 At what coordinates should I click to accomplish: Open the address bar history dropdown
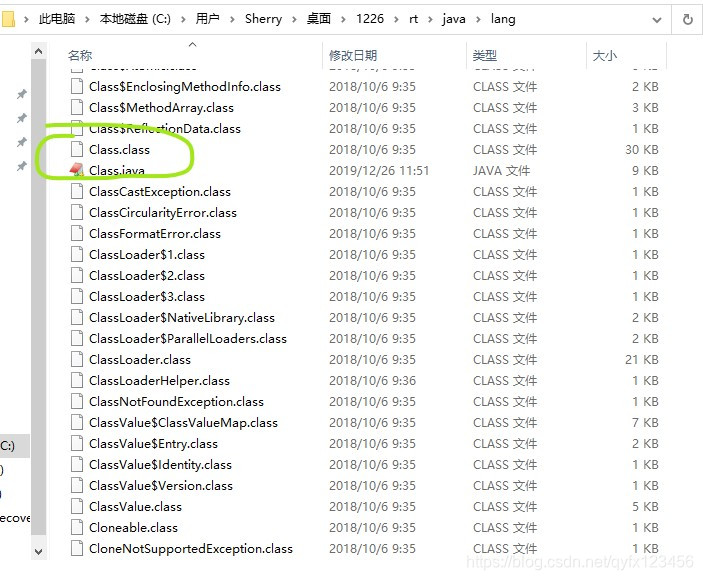[657, 20]
